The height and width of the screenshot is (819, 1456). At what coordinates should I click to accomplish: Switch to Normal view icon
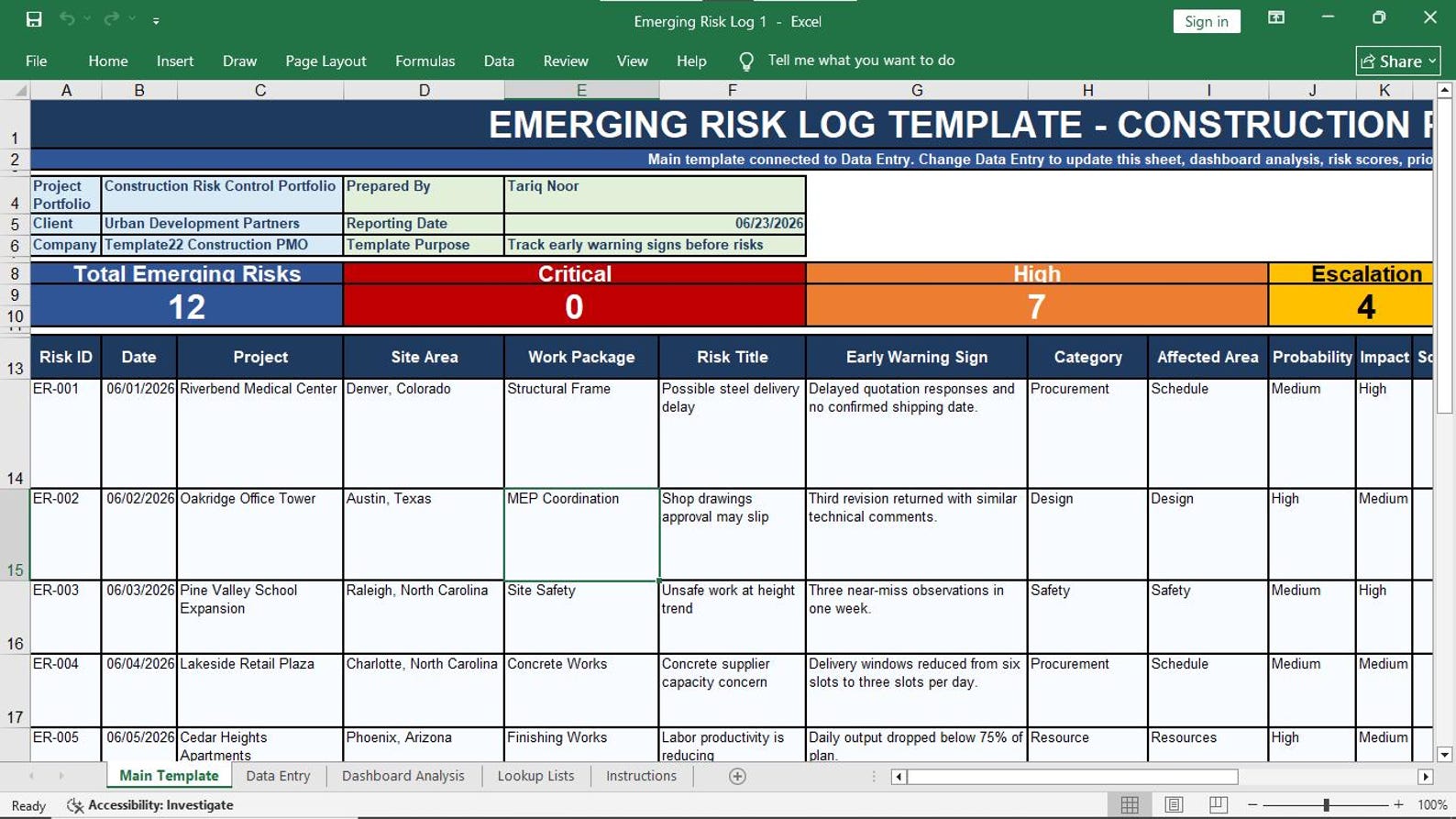click(x=1130, y=804)
